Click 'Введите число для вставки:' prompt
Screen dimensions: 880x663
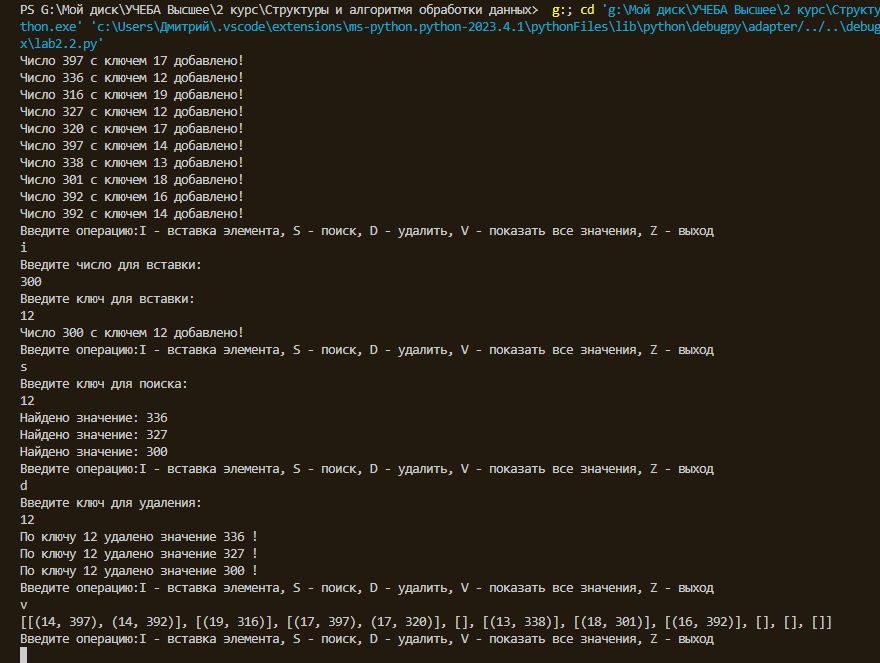pyautogui.click(x=111, y=265)
